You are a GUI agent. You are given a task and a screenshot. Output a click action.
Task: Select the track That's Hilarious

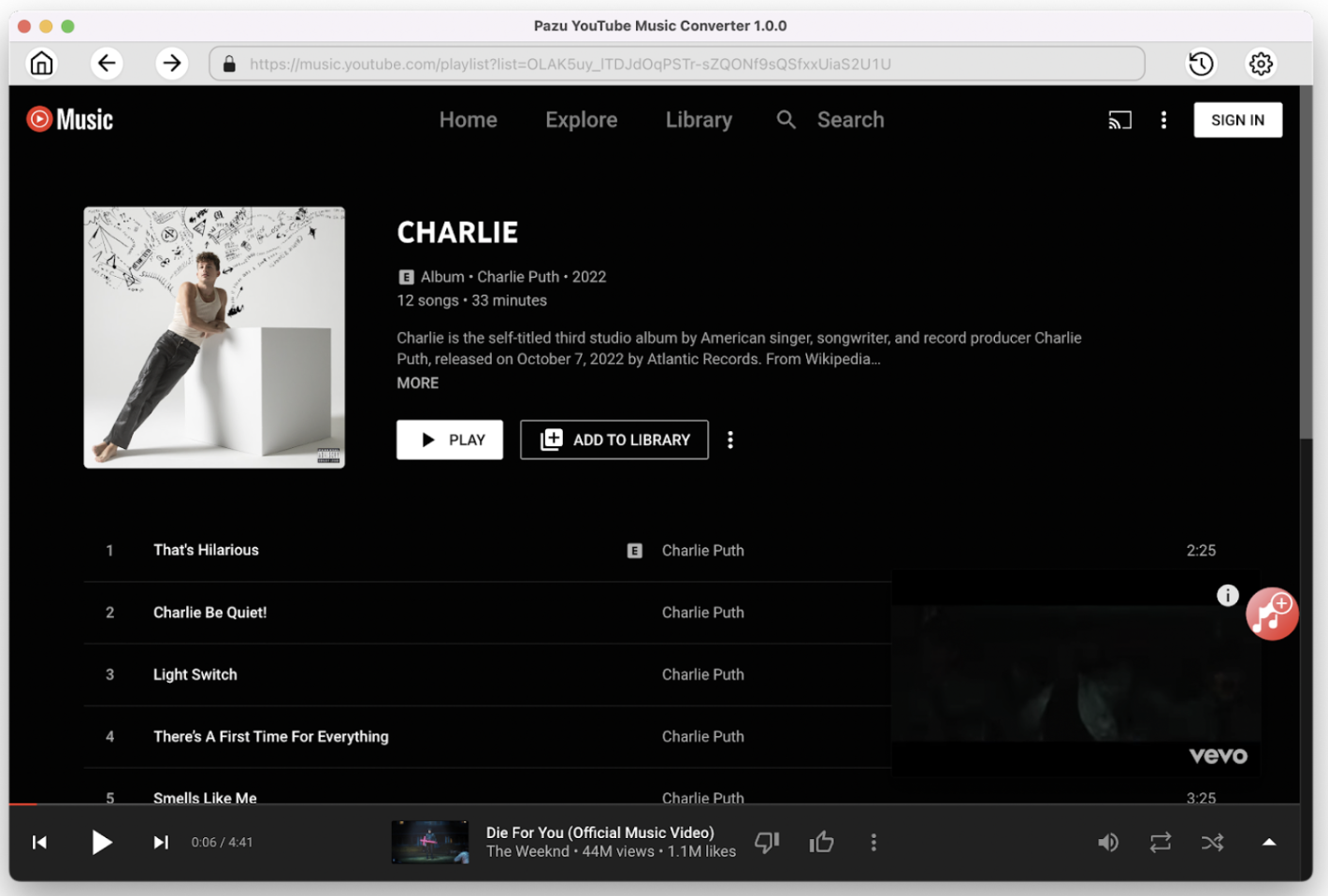click(206, 550)
